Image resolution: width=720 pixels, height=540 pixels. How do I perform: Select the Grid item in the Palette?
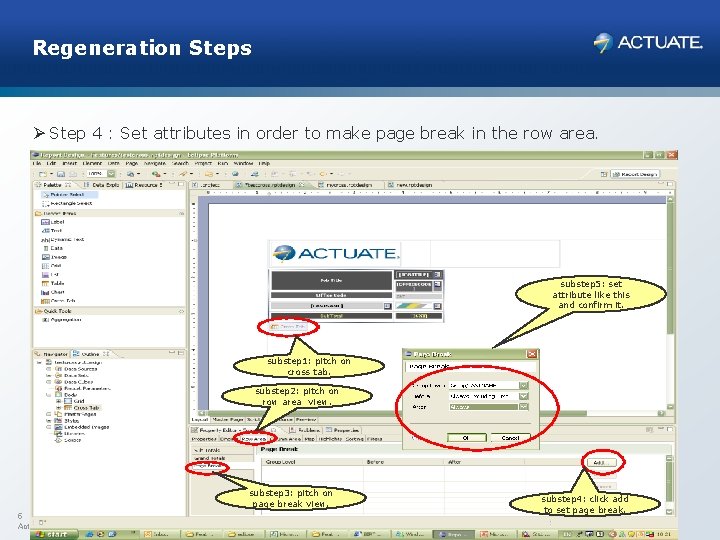[x=51, y=265]
